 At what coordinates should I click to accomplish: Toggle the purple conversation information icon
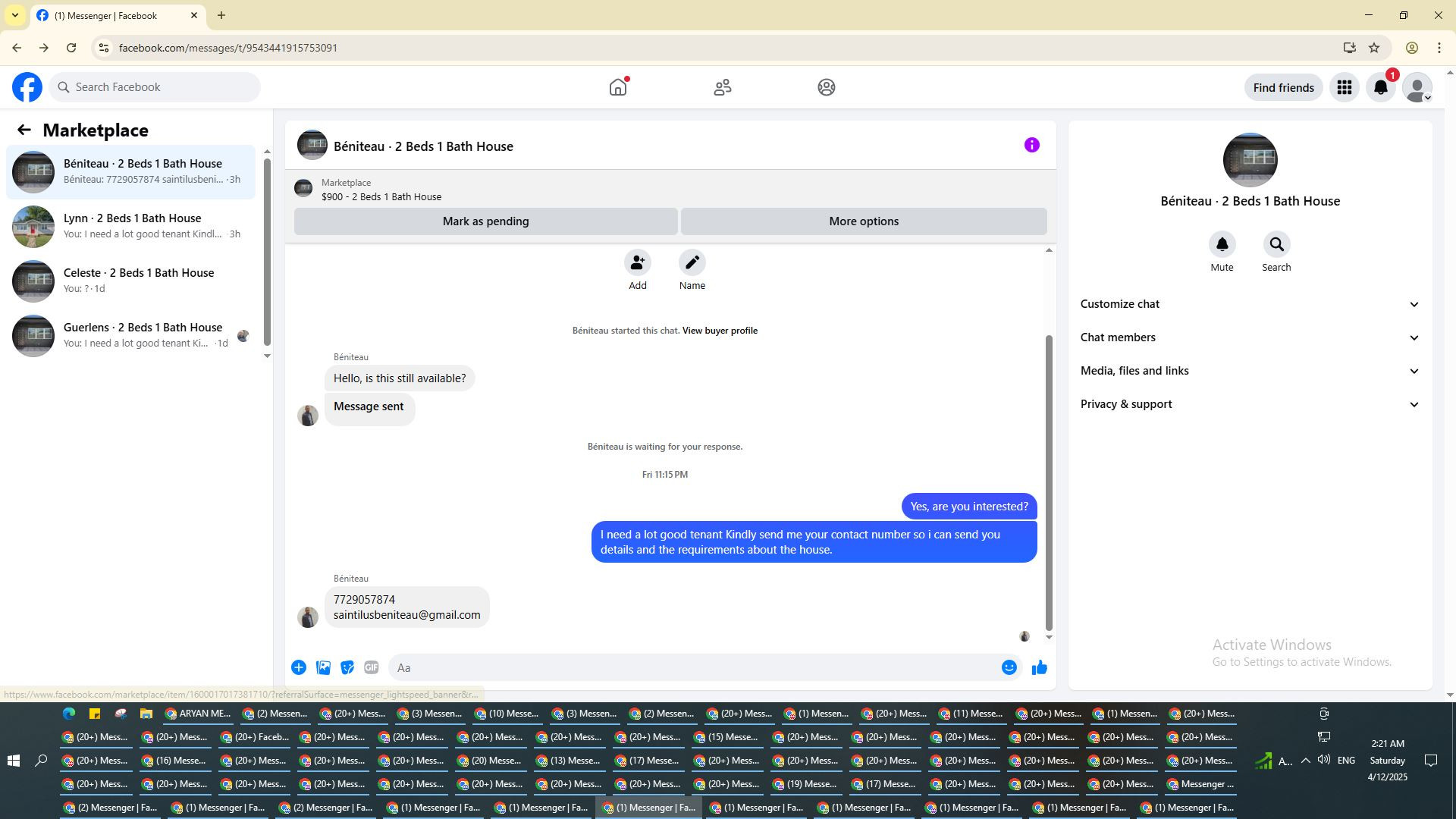coord(1032,145)
